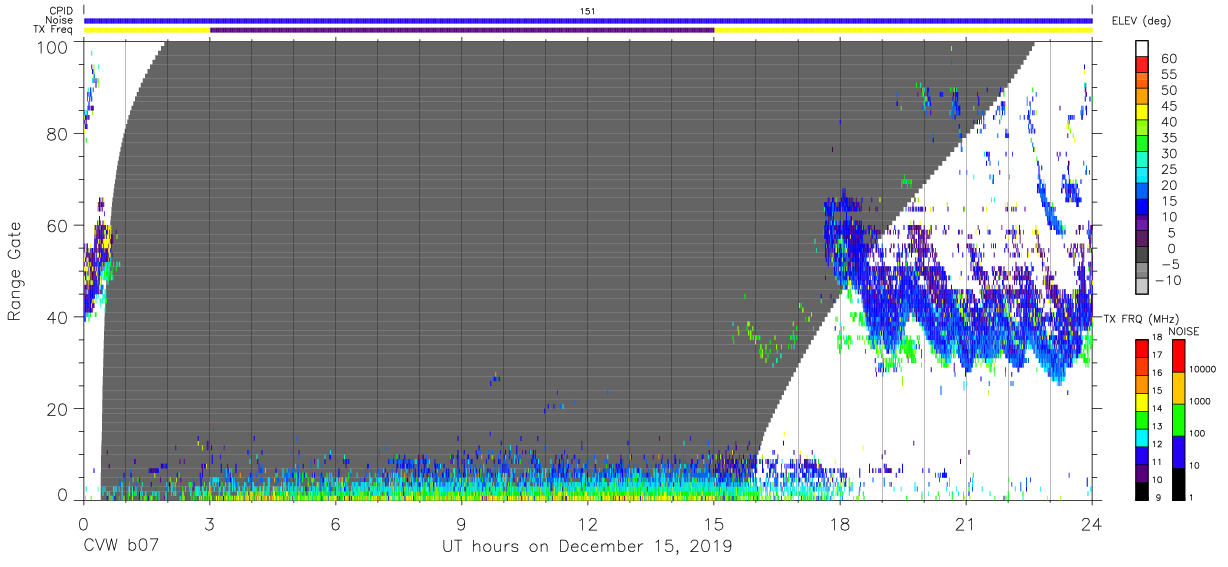The image size is (1228, 567).
Task: Click the '35' value in the ELEV legend
Action: click(x=1168, y=137)
